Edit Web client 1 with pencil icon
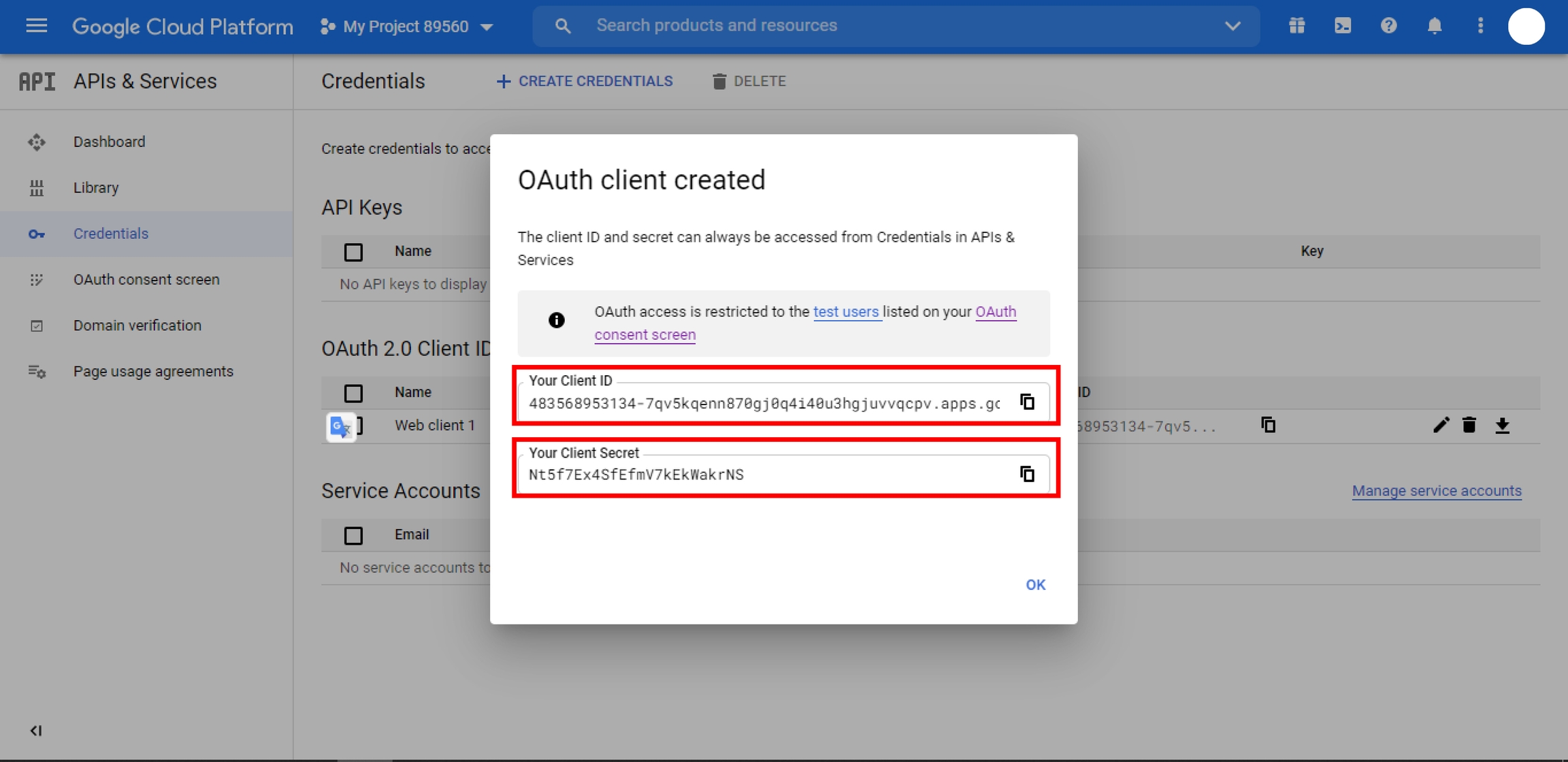 [x=1440, y=426]
